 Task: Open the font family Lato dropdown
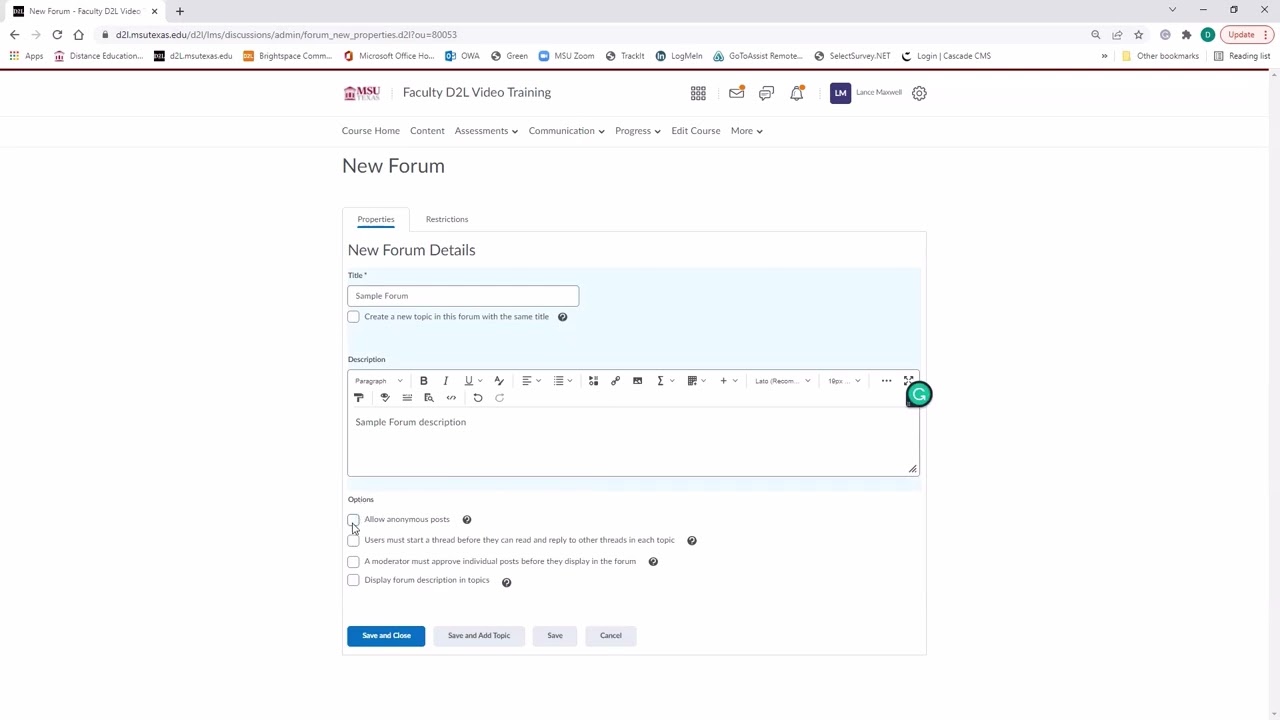(x=782, y=381)
